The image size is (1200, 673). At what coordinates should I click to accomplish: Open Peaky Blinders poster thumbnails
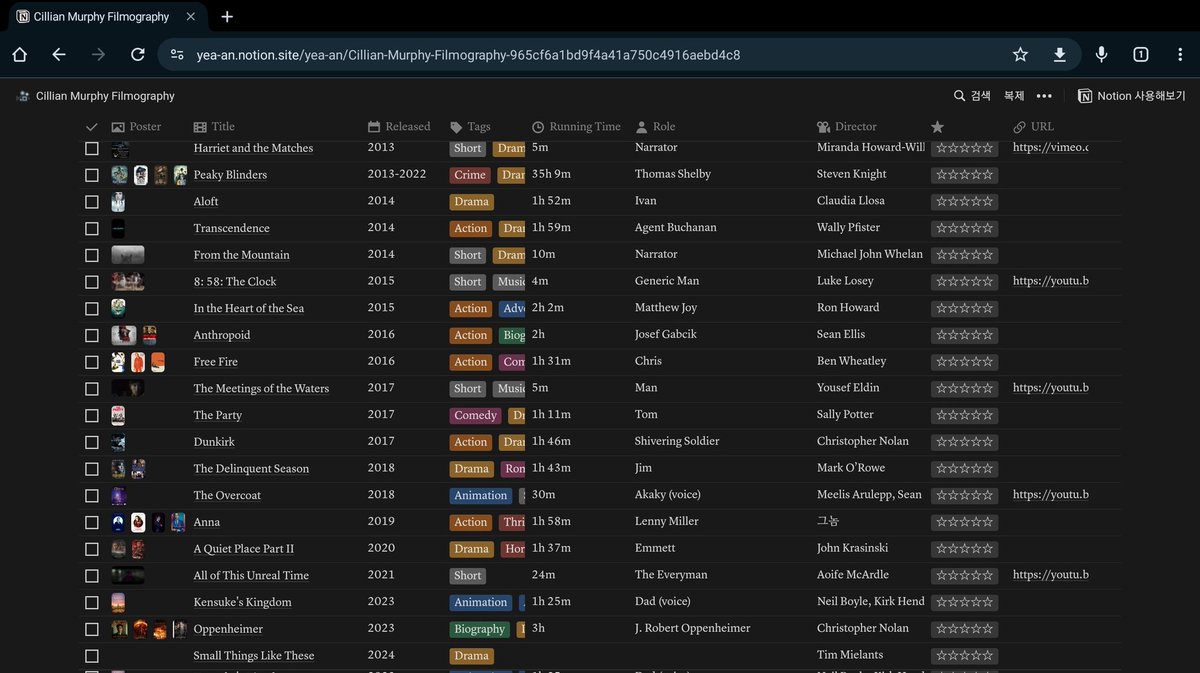[149, 175]
